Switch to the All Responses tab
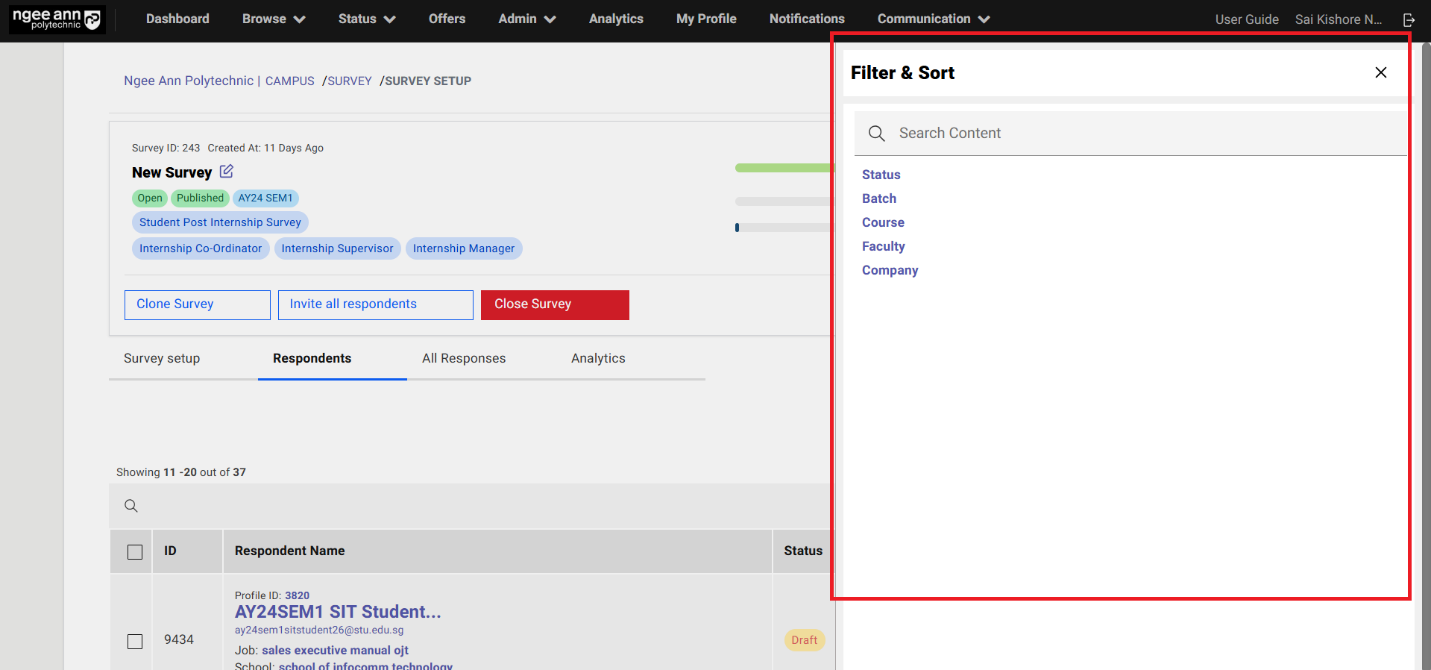The width and height of the screenshot is (1431, 670). (x=464, y=358)
